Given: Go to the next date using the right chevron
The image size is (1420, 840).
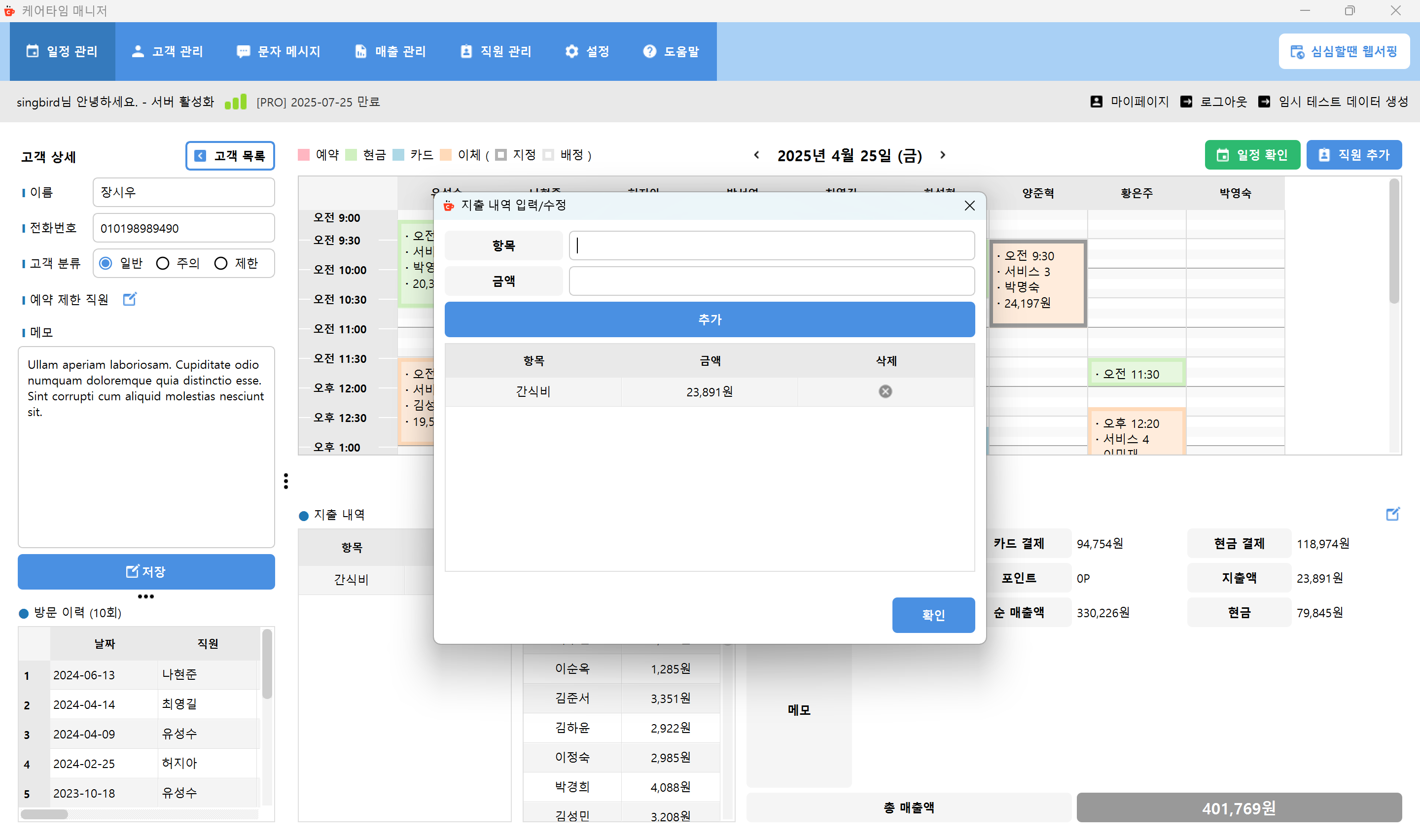Looking at the screenshot, I should [943, 155].
